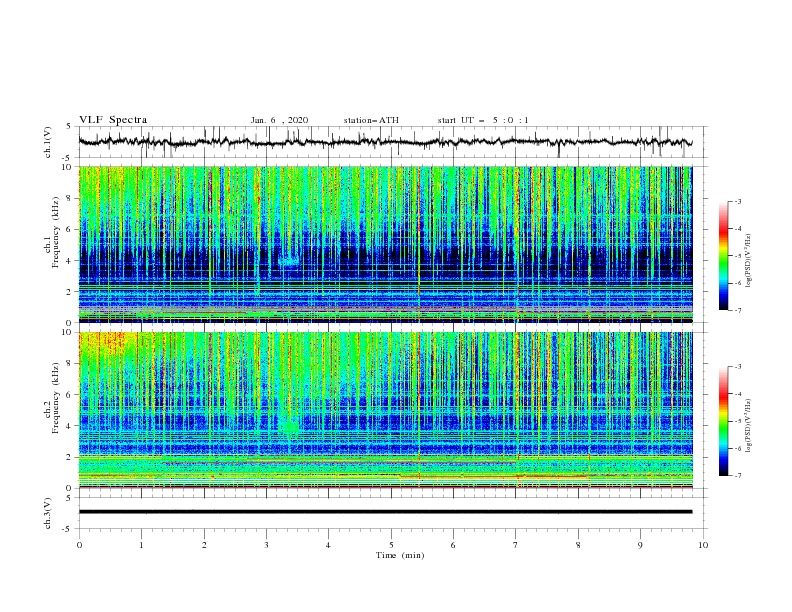Select the date "Jan. 6 , 2020"
792x612 pixels.
coord(279,120)
